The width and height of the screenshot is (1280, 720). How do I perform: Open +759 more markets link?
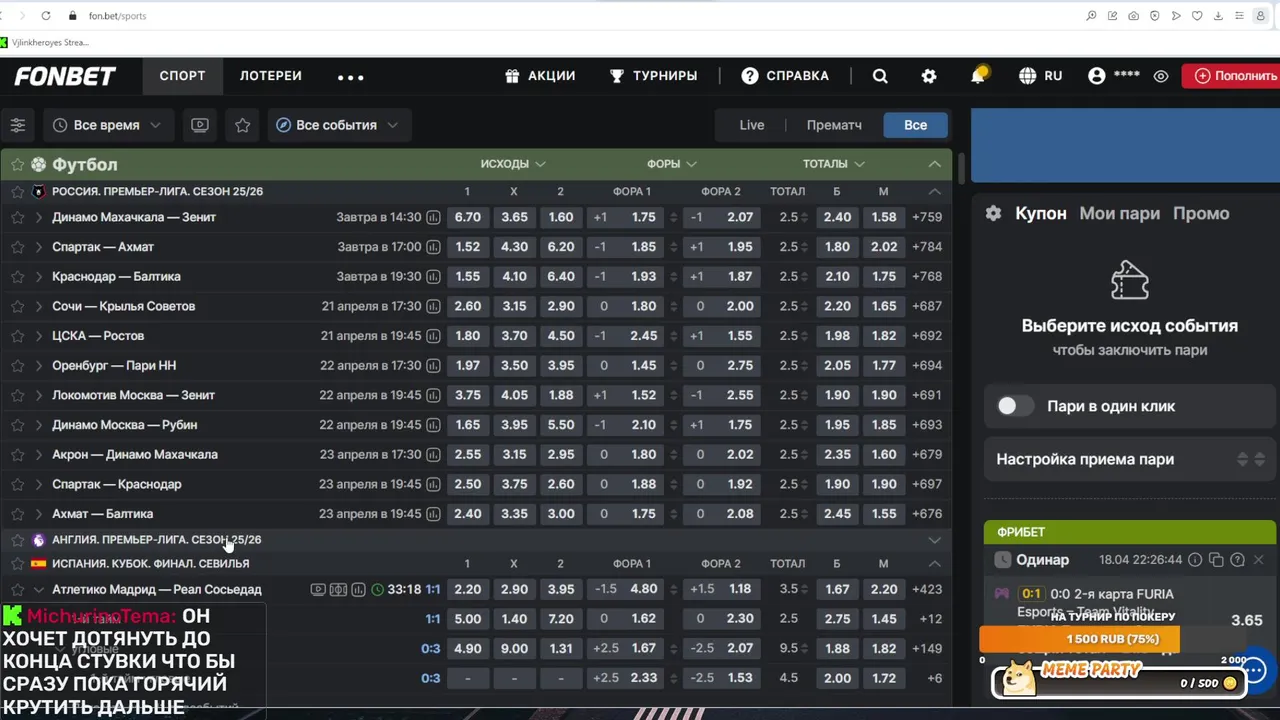tap(926, 217)
